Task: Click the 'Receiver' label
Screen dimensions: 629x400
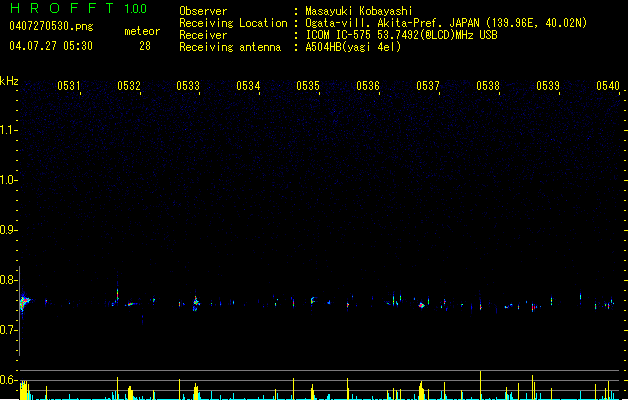Action: [203, 35]
